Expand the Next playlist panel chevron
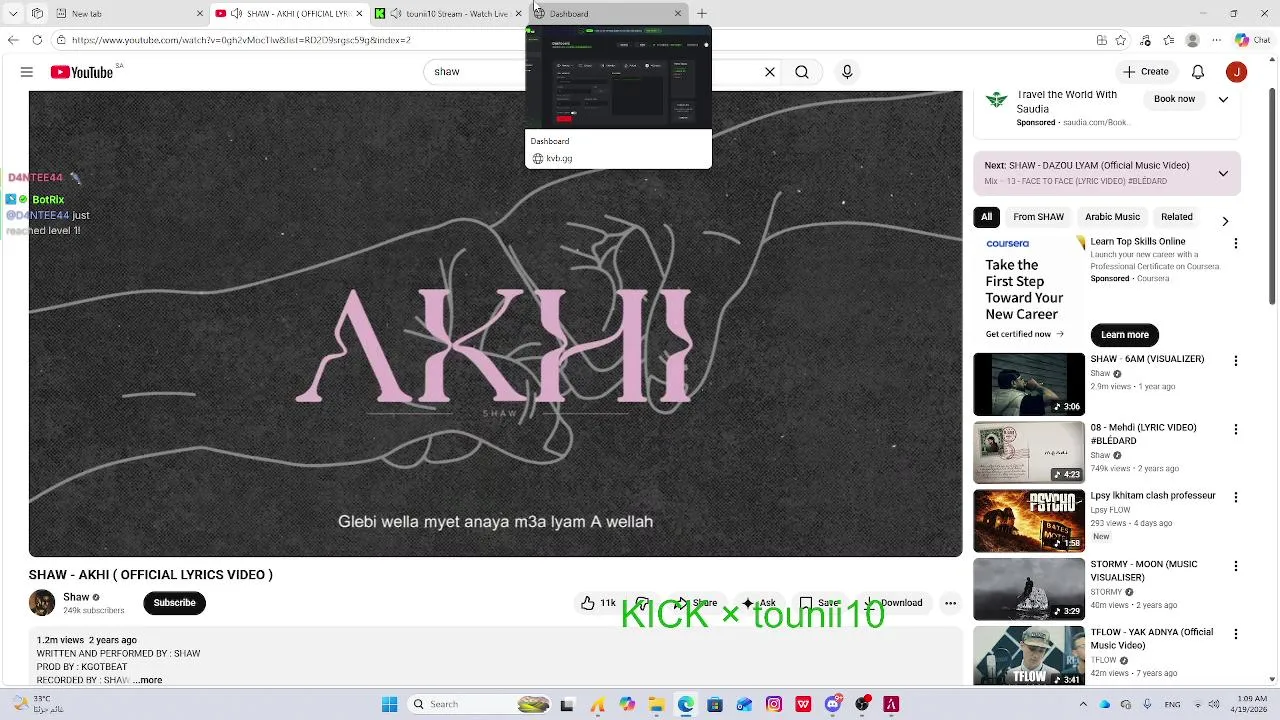This screenshot has width=1280, height=720. click(1223, 173)
